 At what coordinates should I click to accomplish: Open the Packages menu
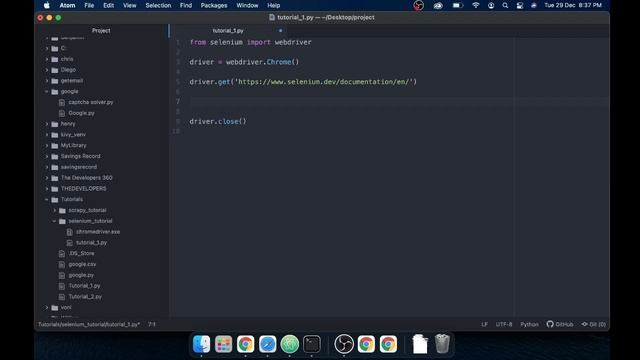coord(214,5)
